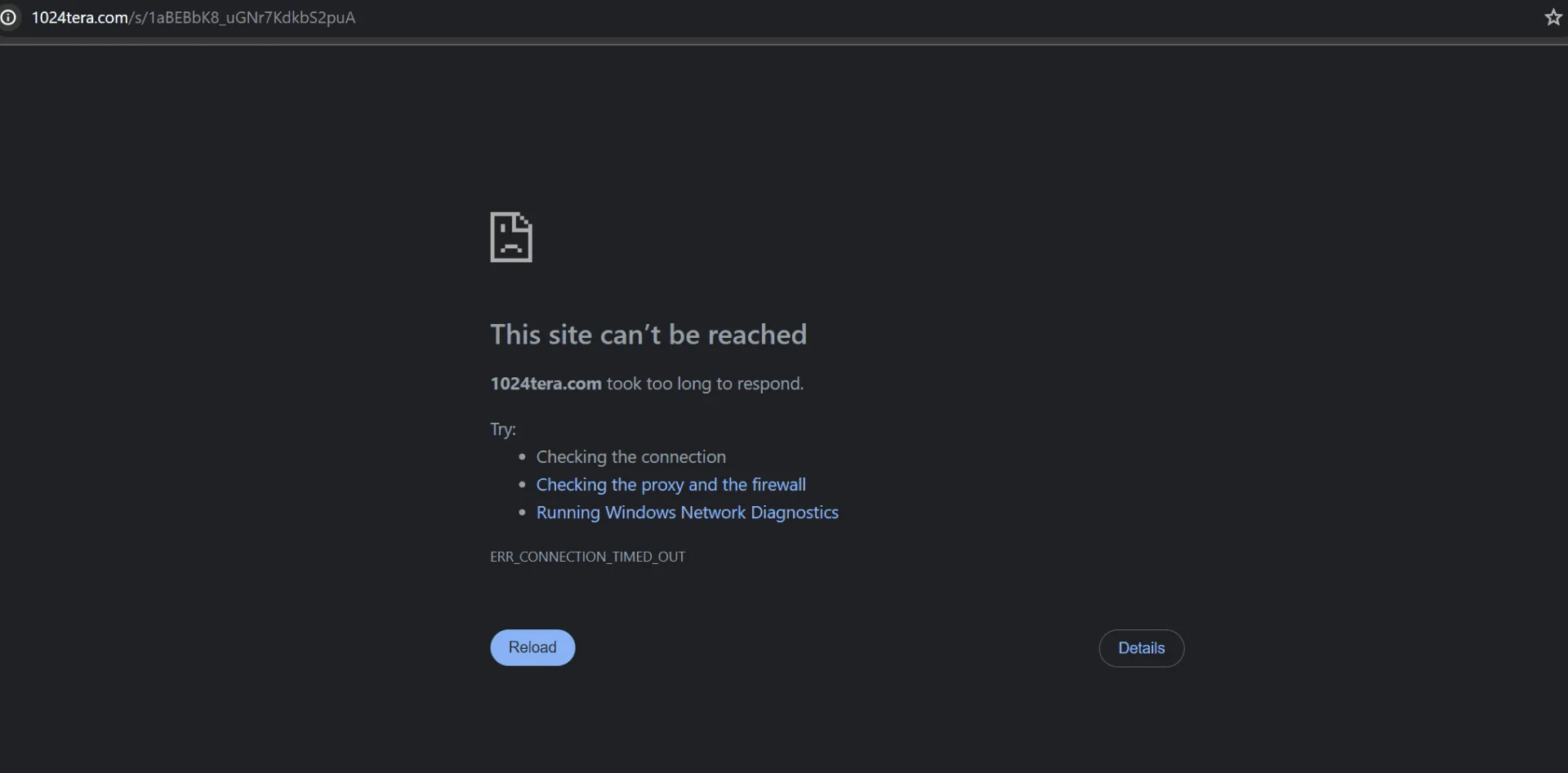The image size is (1568, 773).
Task: Click the sad page error icon
Action: (511, 238)
